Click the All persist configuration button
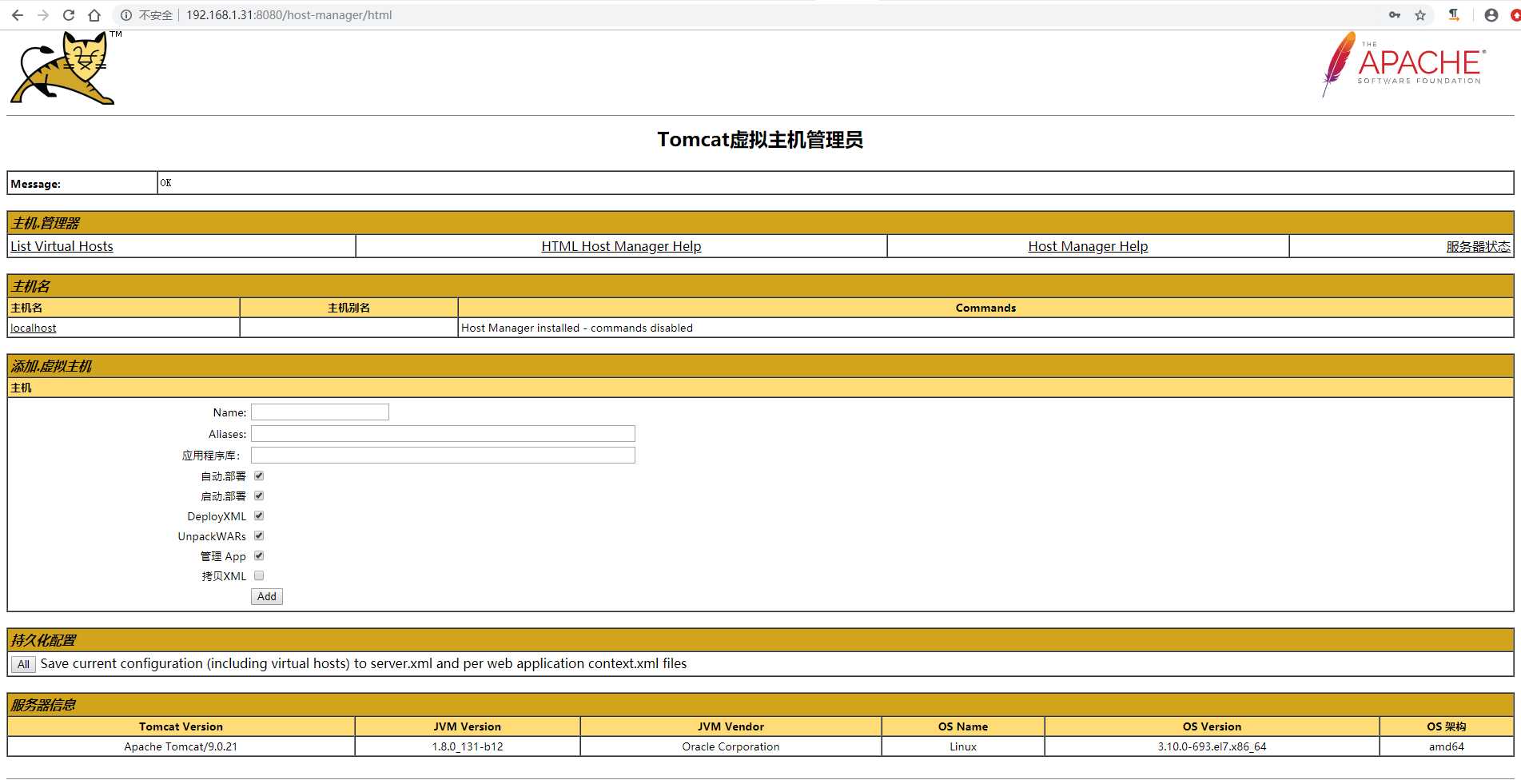1521x784 pixels. [23, 664]
